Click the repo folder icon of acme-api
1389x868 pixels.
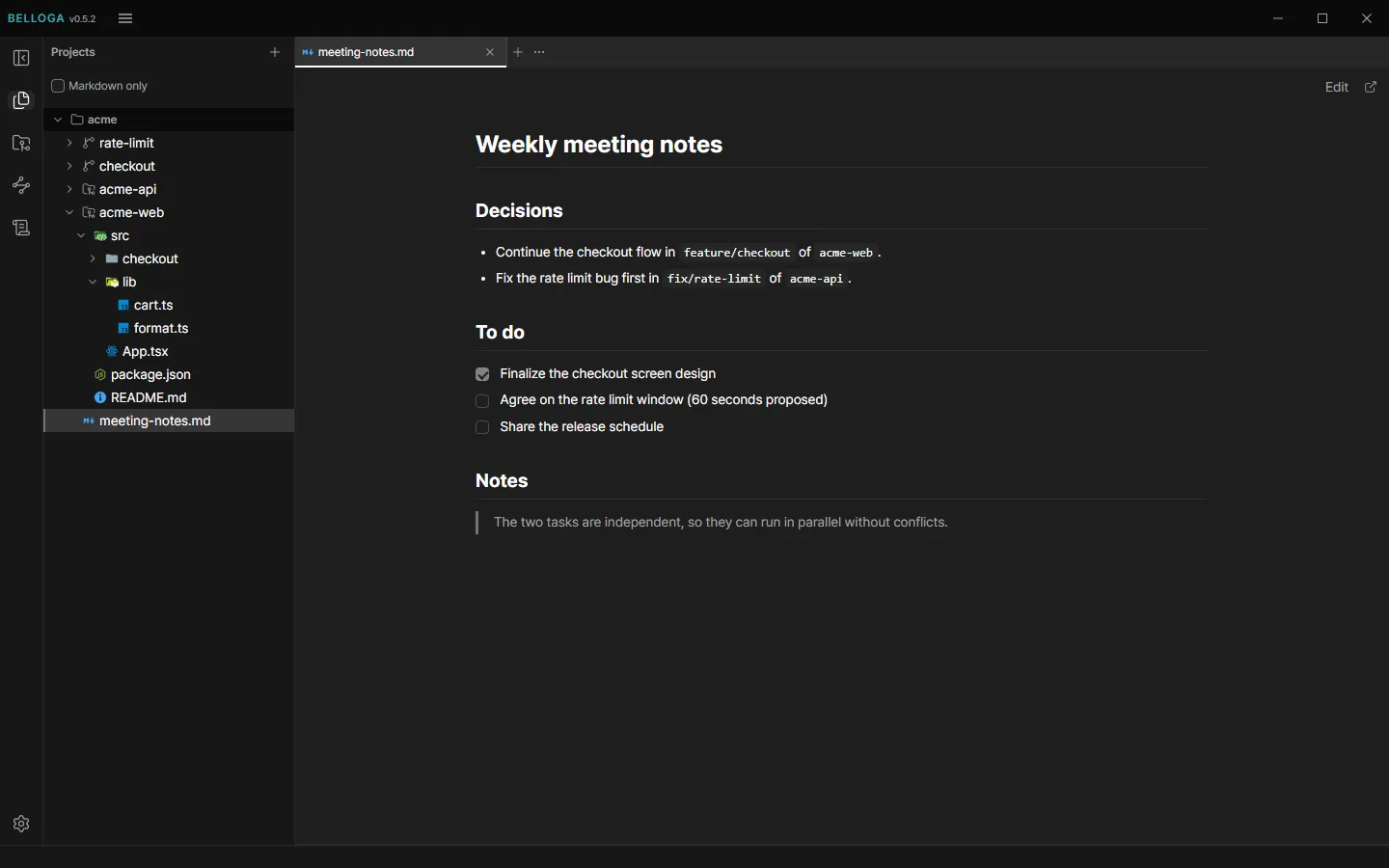coord(89,189)
